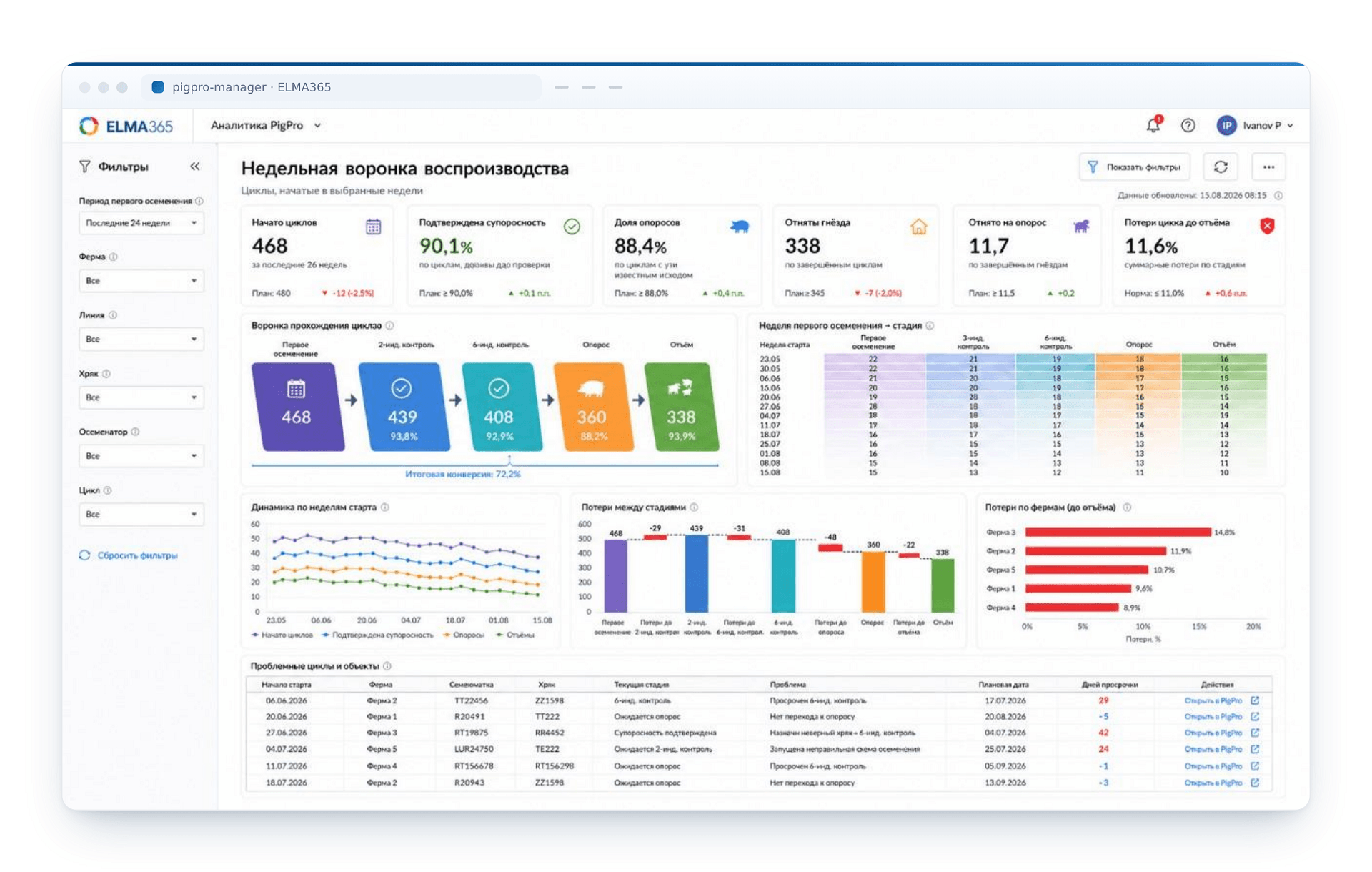
Task: Open the Цикл filter dropdown
Action: [x=141, y=515]
